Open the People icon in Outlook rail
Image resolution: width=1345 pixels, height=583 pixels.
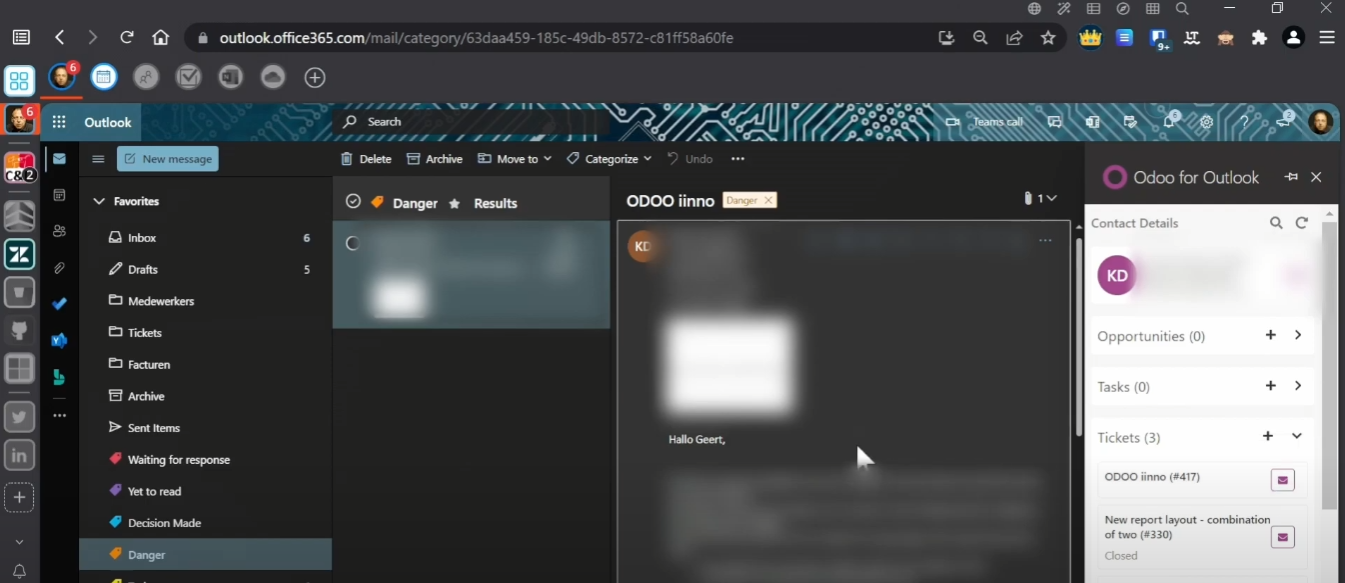tap(60, 231)
